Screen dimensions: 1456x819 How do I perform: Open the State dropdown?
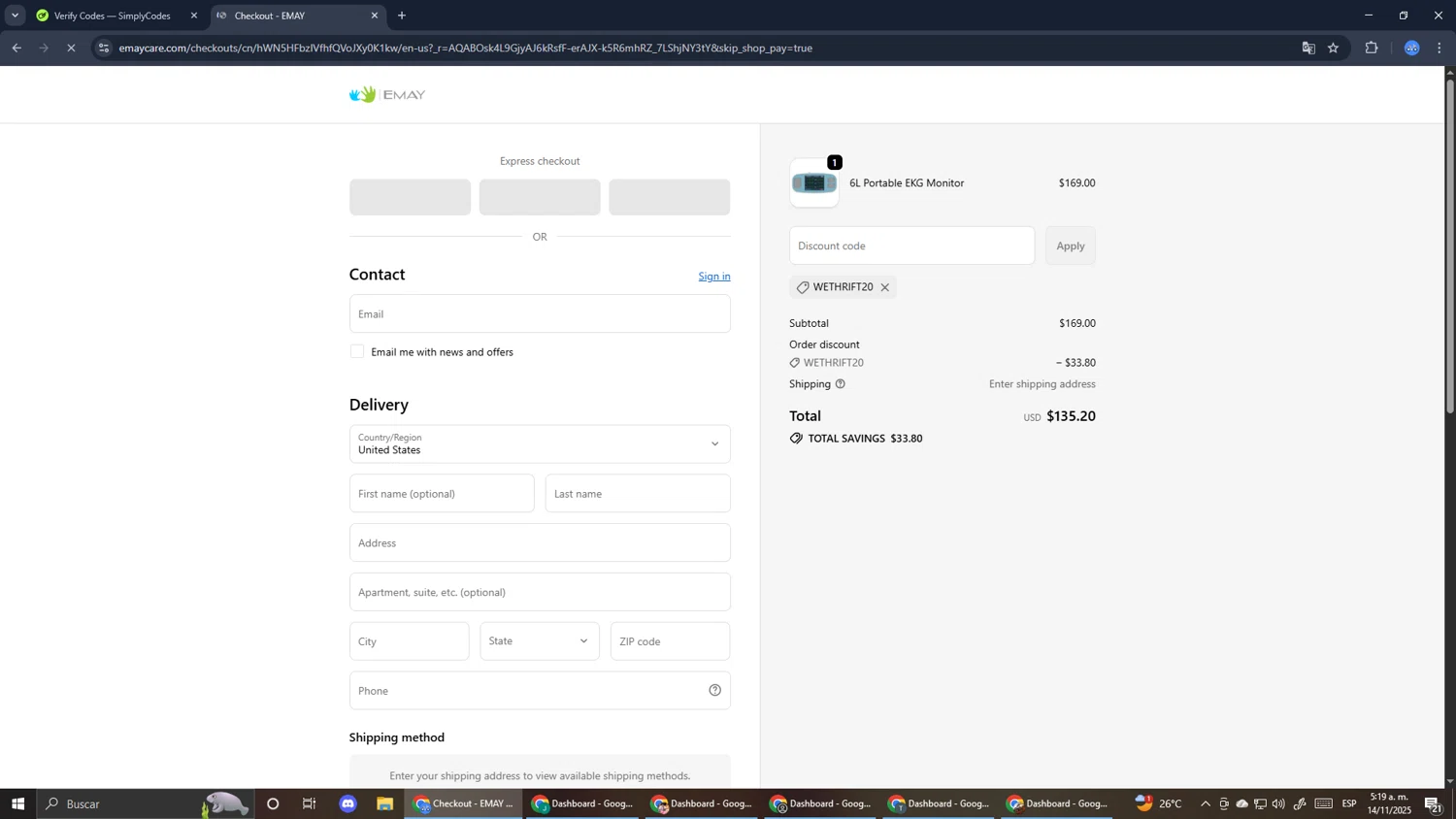540,641
